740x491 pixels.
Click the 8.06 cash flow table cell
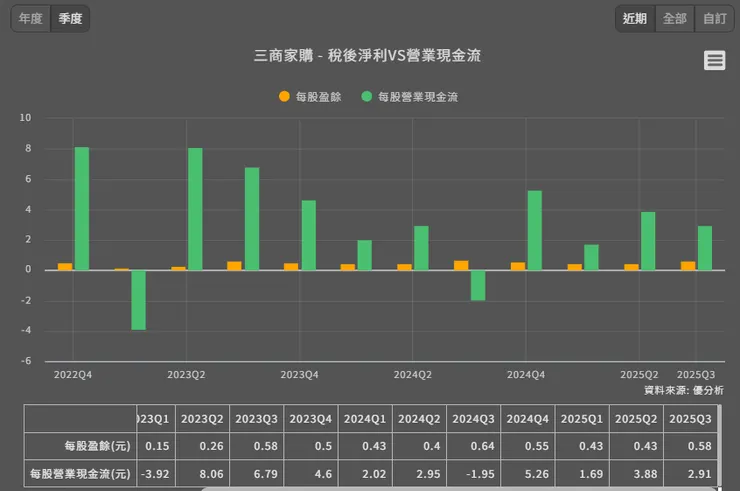[x=202, y=474]
